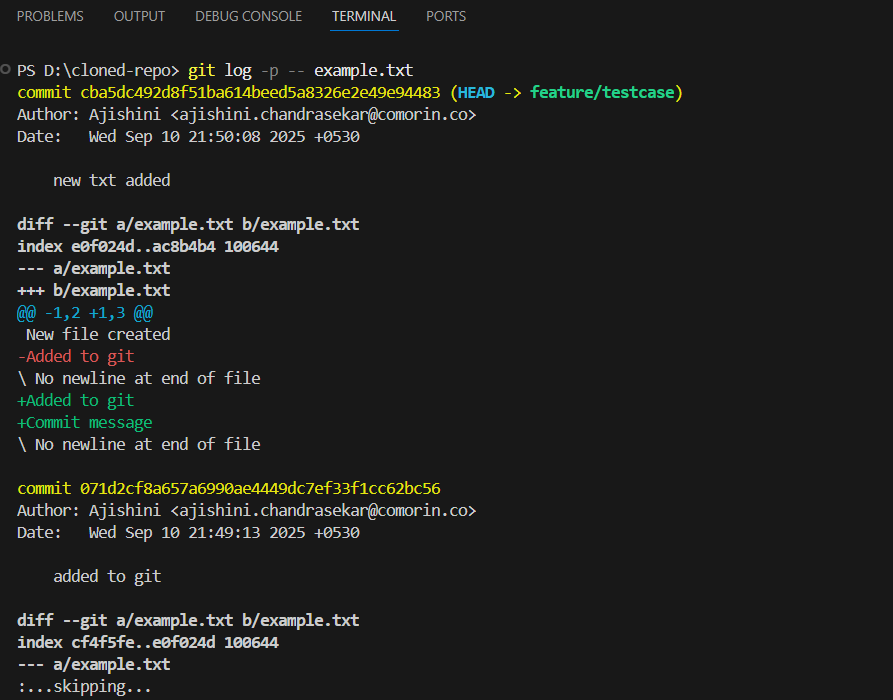Click the red removed line '-Added to git'
Viewport: 893px width, 700px height.
(76, 356)
